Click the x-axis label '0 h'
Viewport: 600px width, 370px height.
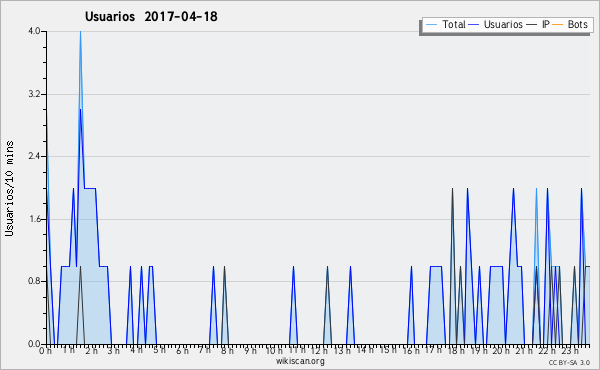click(x=46, y=351)
